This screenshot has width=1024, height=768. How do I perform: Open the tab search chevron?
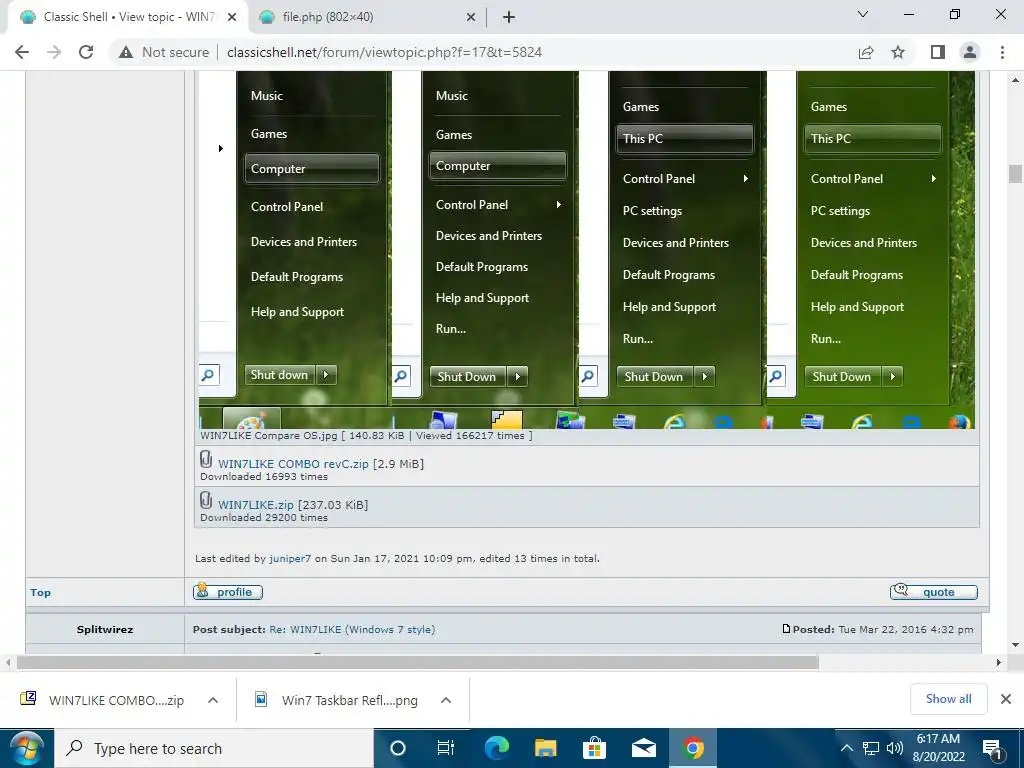coord(863,14)
